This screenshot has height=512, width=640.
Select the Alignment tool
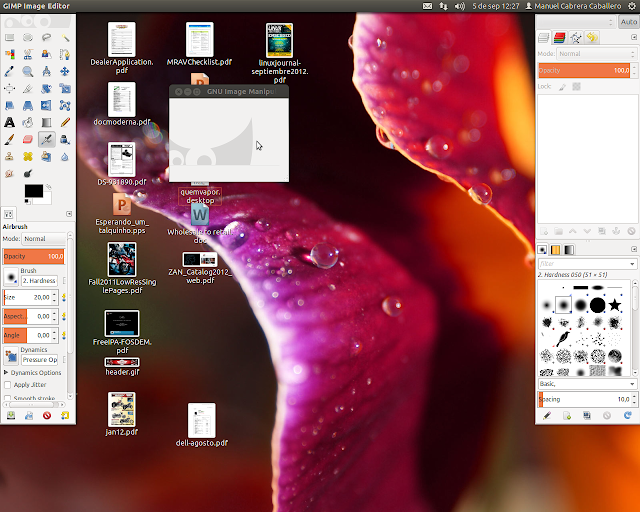click(x=9, y=88)
